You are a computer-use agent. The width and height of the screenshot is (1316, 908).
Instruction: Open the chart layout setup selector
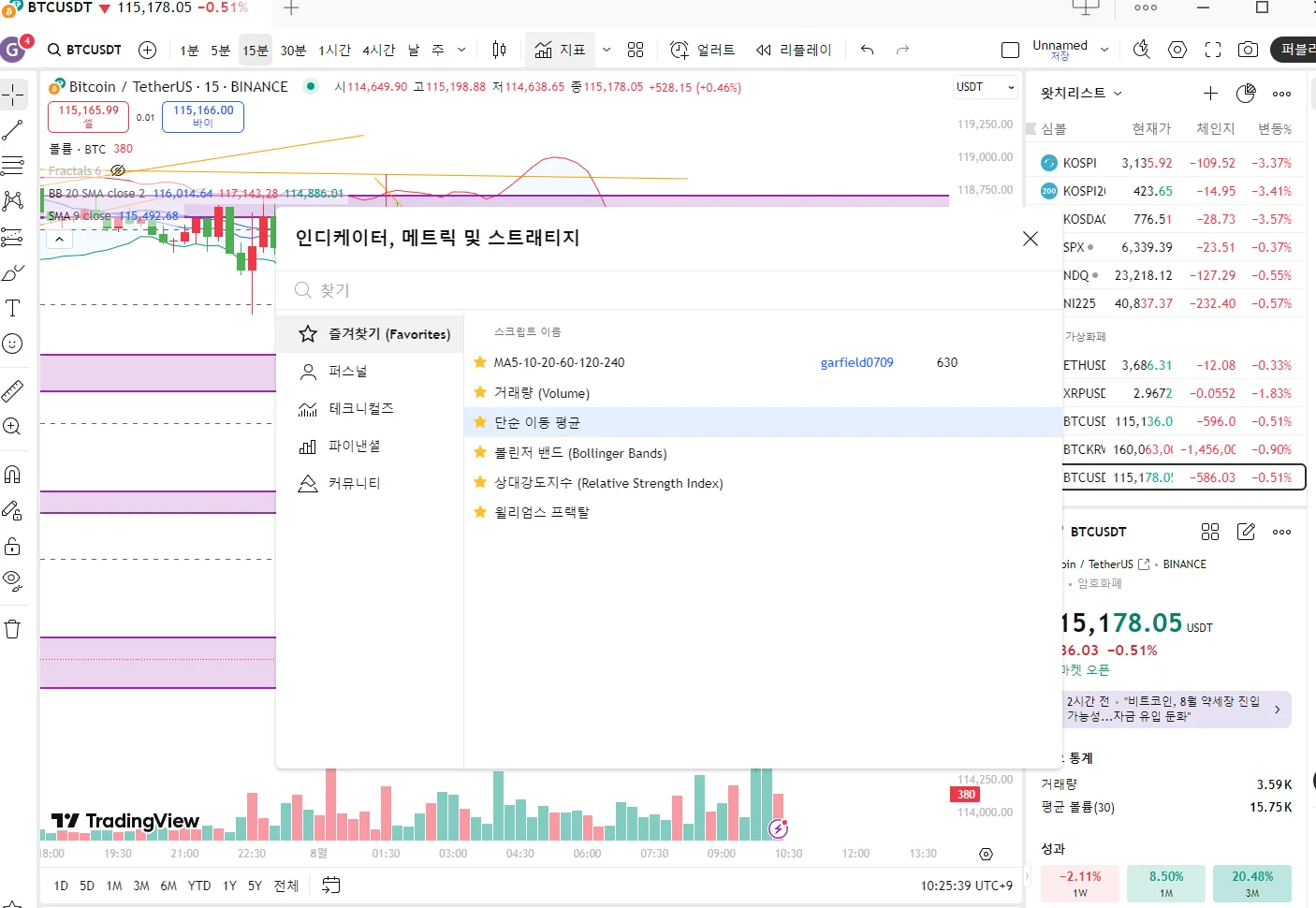(x=1010, y=50)
